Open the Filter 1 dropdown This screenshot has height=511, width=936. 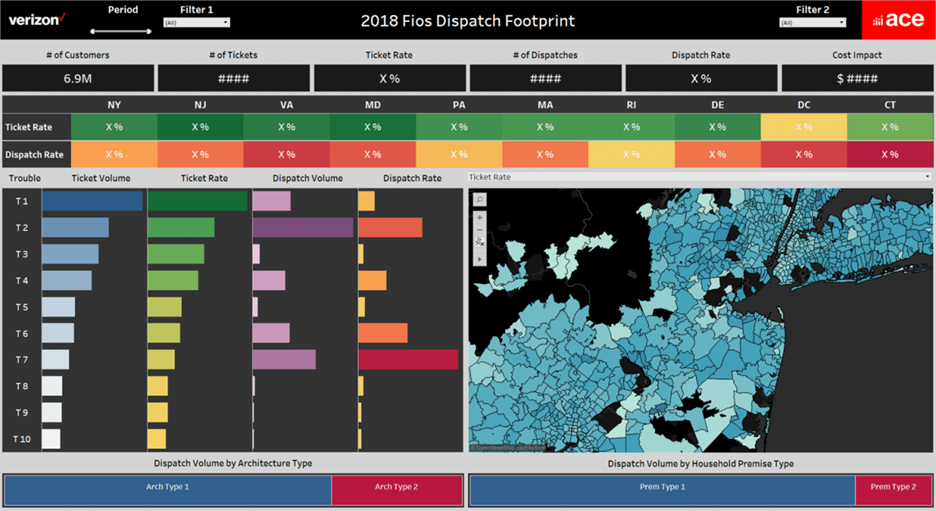(196, 23)
